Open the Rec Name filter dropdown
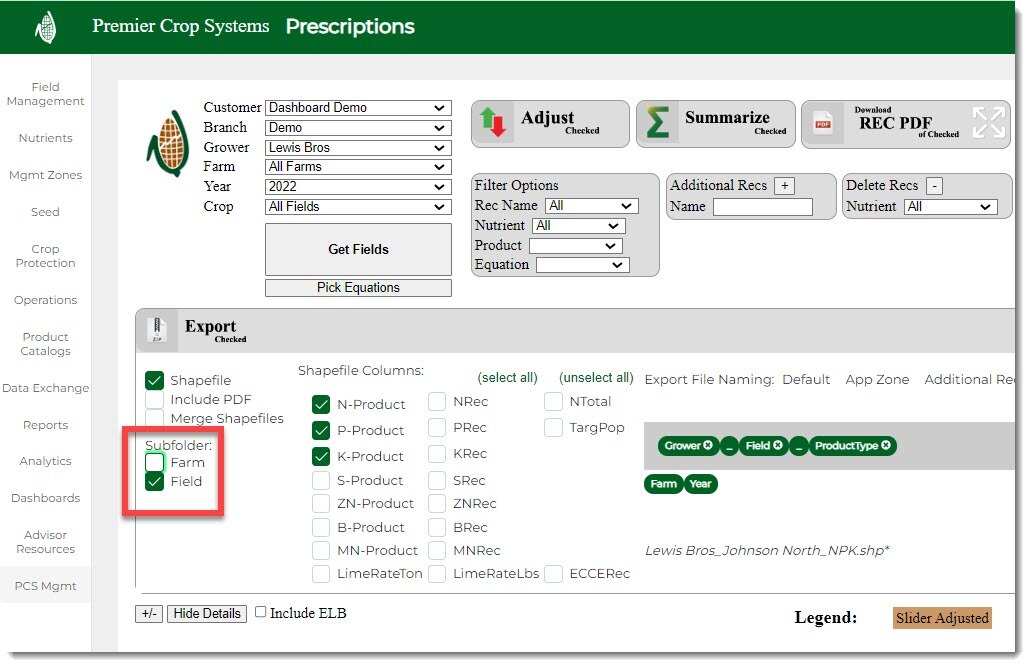1030x667 pixels. pyautogui.click(x=592, y=206)
